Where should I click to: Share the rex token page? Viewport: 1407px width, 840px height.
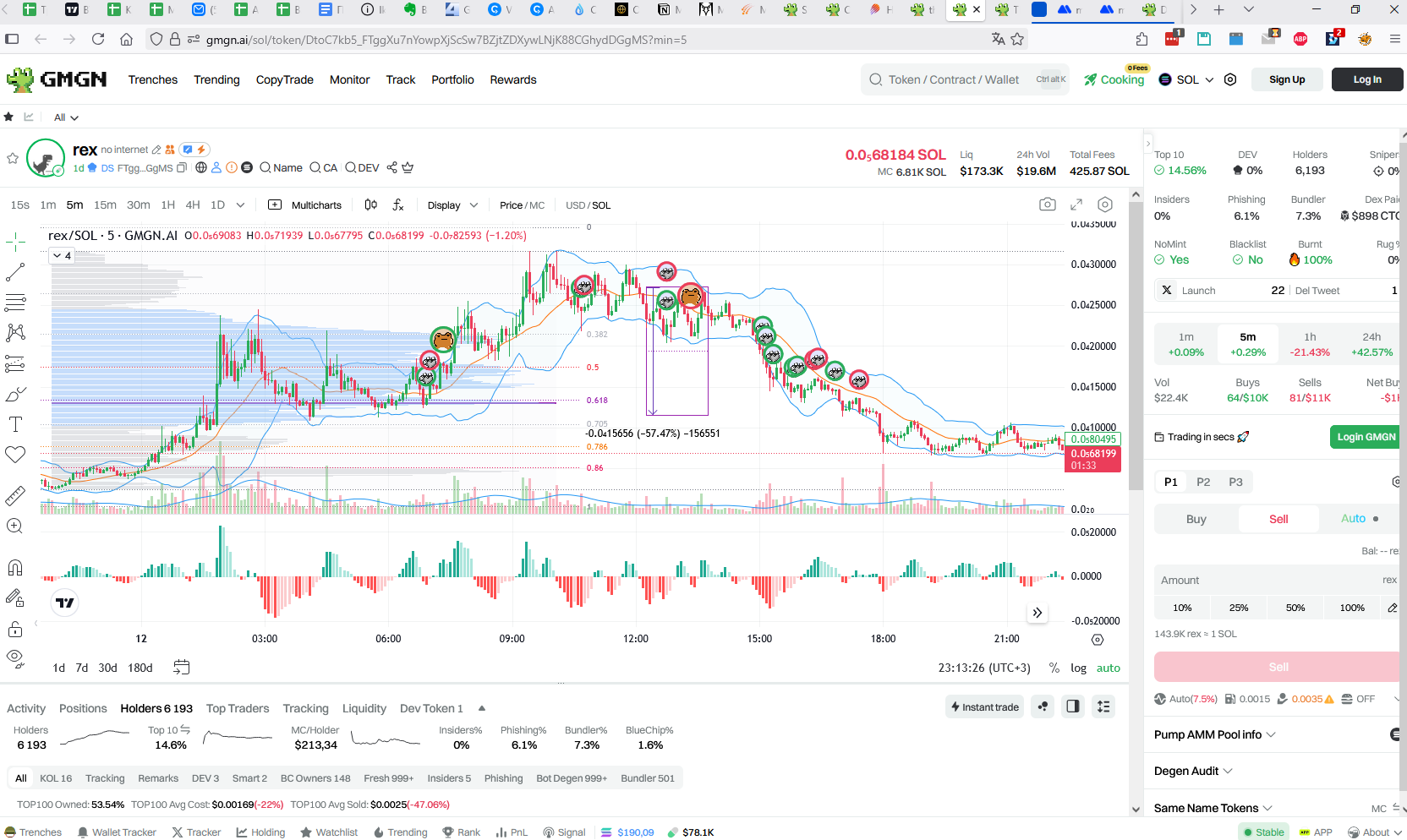(391, 167)
